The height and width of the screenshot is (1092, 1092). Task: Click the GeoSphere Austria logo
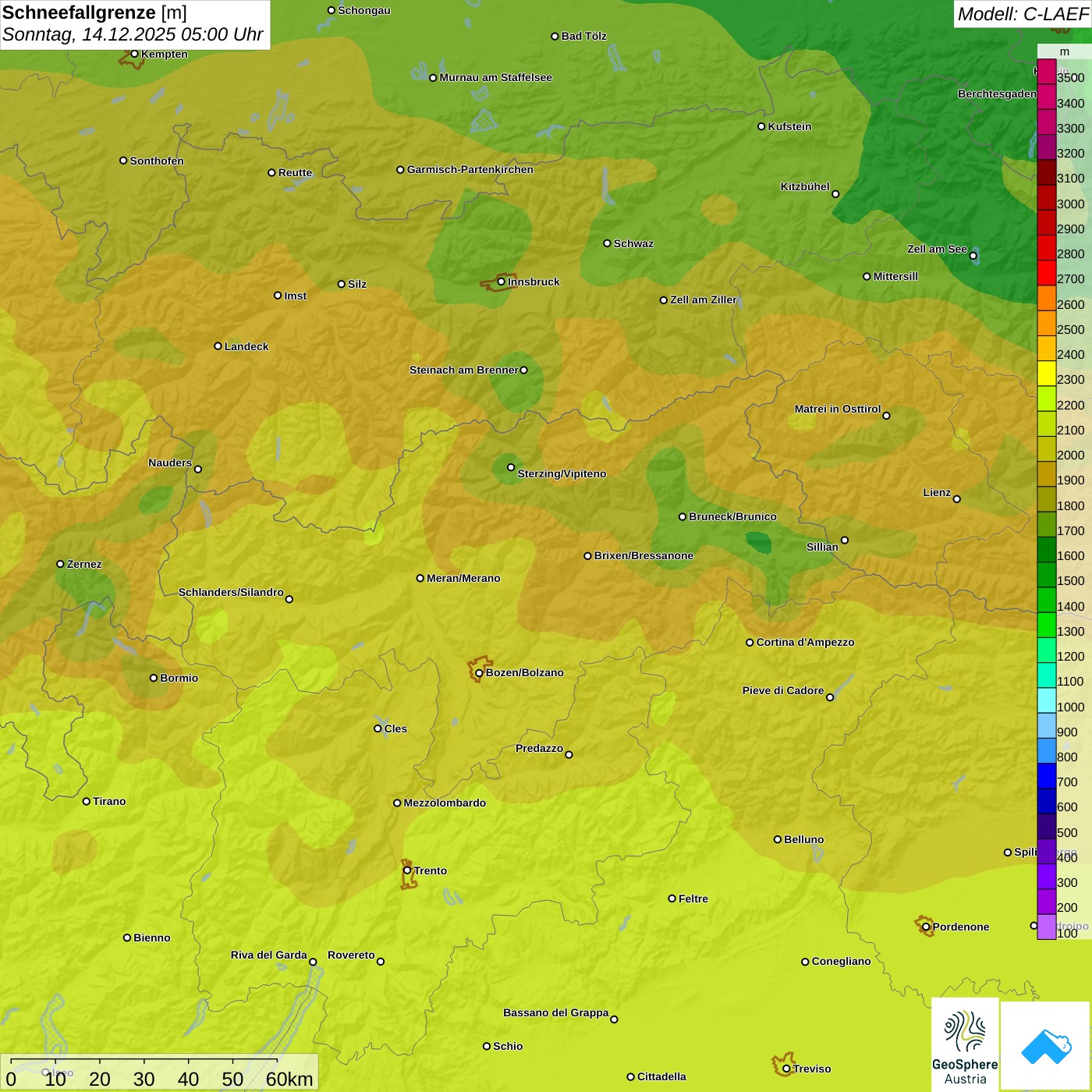point(965,1044)
